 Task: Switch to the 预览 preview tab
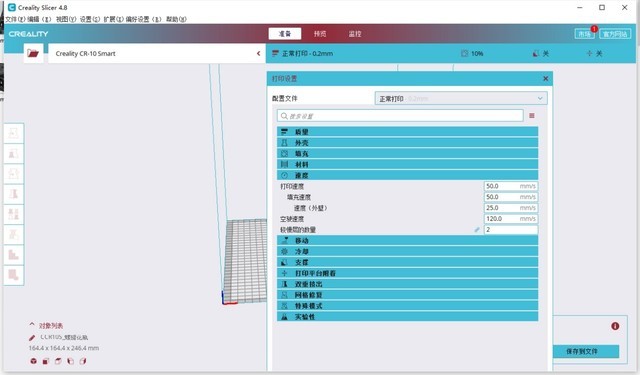coord(320,34)
